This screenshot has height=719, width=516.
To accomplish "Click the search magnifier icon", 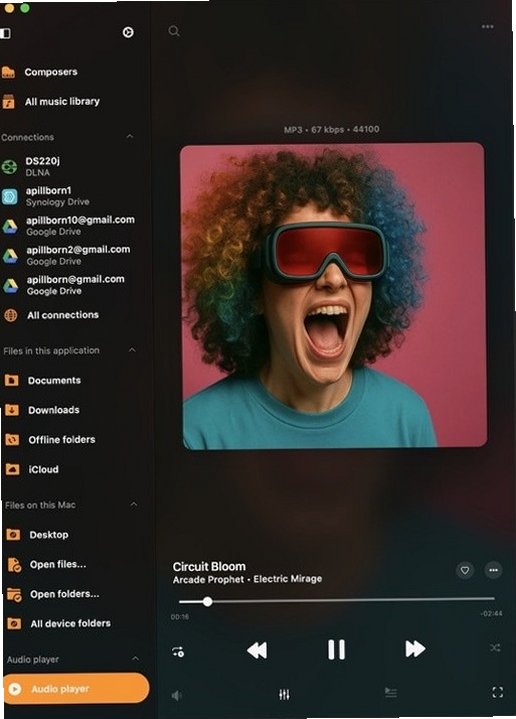I will coord(174,31).
